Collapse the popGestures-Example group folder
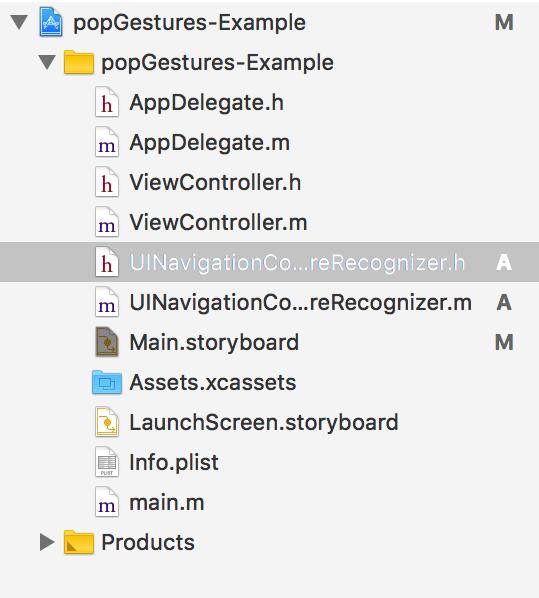Image resolution: width=539 pixels, height=598 pixels. [47, 62]
